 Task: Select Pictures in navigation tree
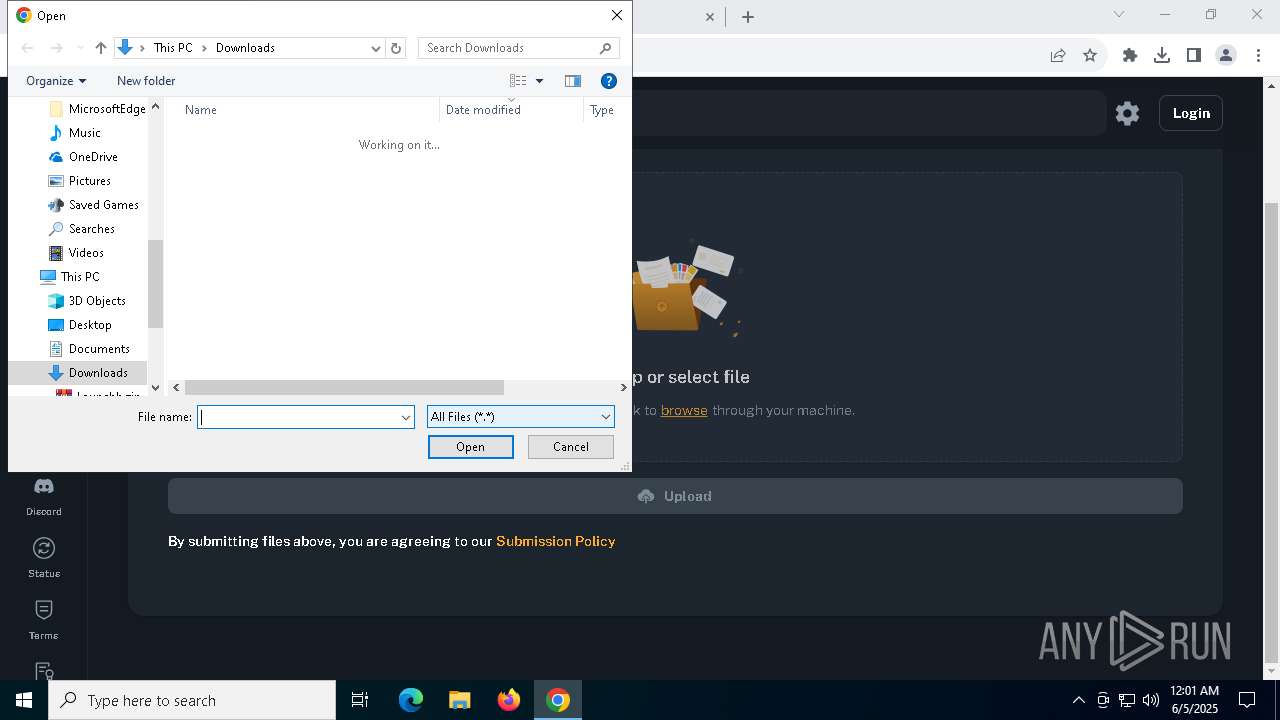pyautogui.click(x=79, y=181)
